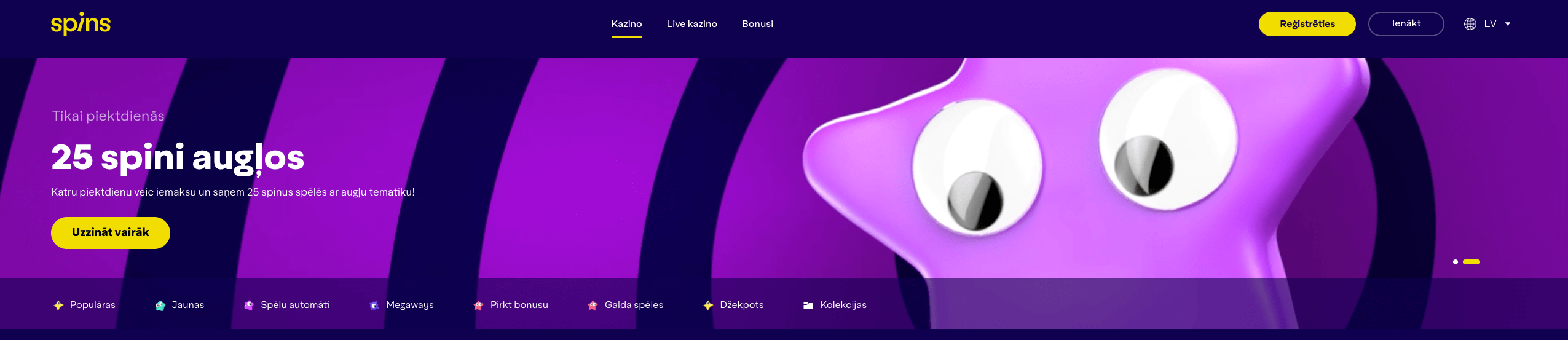Click the 'Katru piektdienu veic iemaksu' description text
Viewport: 1568px width, 340px height.
pos(233,192)
